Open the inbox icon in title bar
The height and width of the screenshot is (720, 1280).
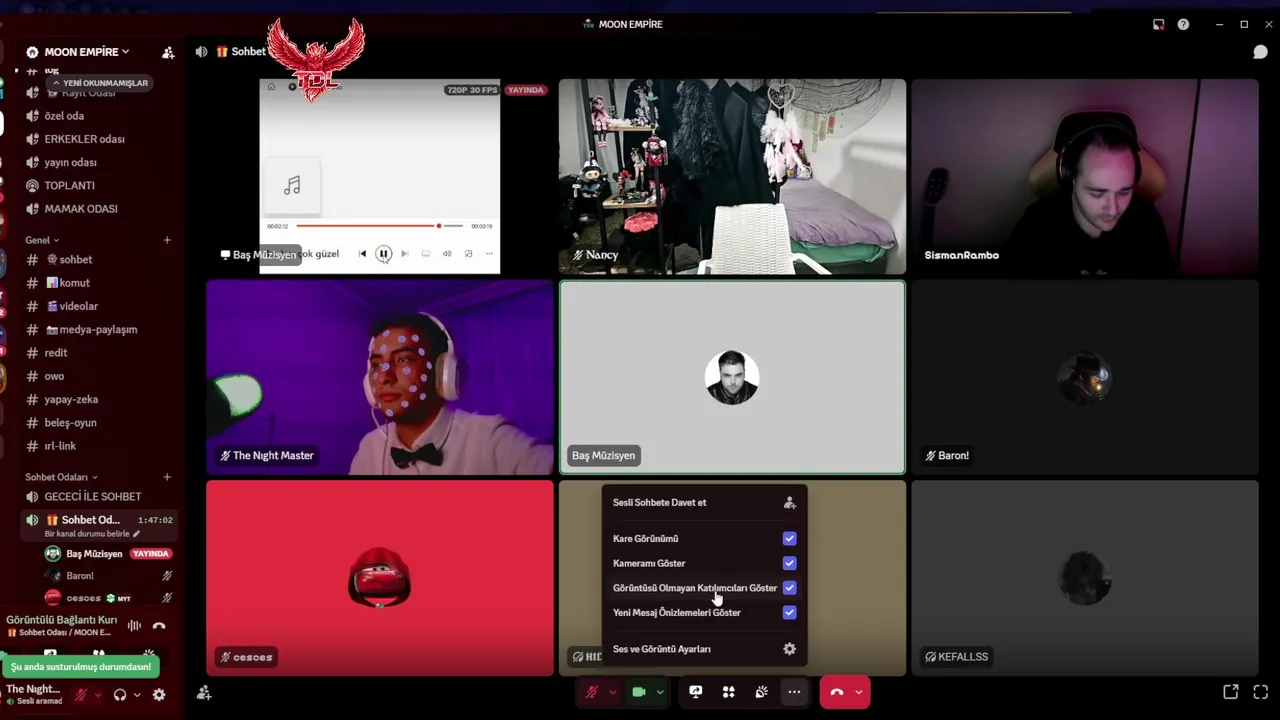point(1158,24)
